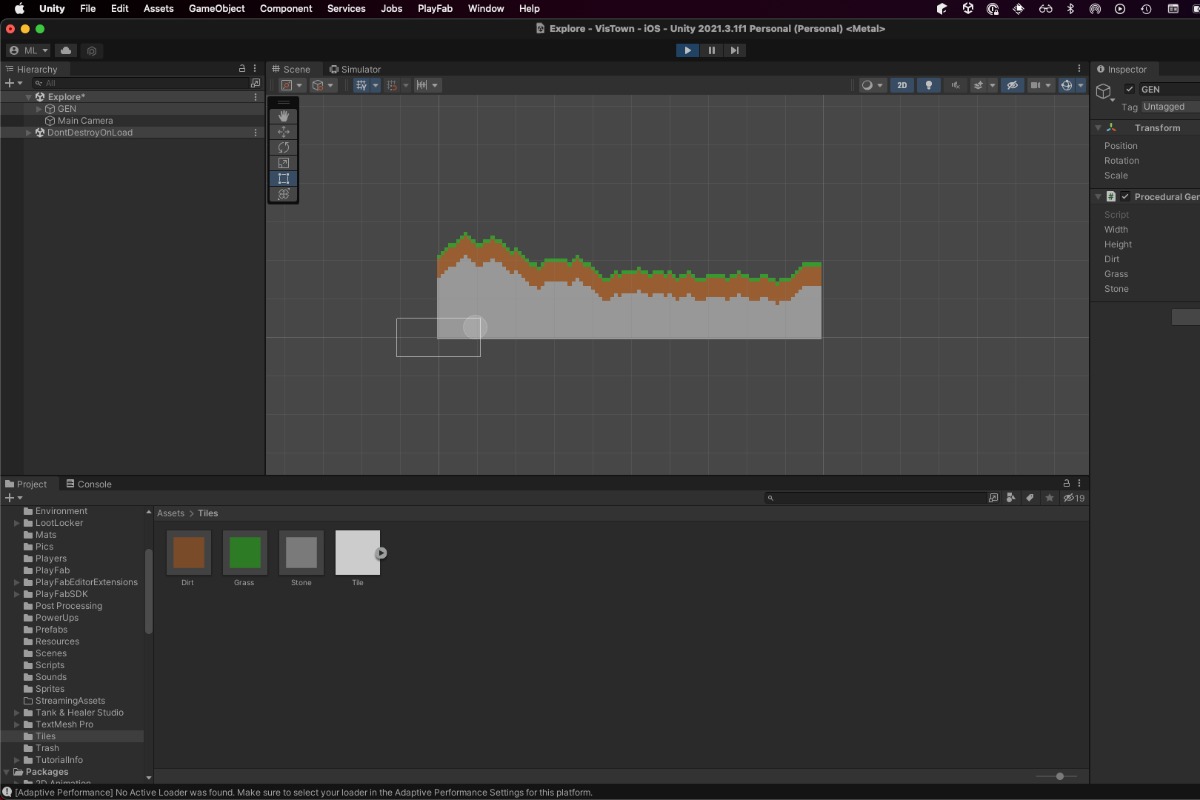This screenshot has height=800, width=1200.
Task: Switch to the Simulator tab
Action: pyautogui.click(x=355, y=69)
